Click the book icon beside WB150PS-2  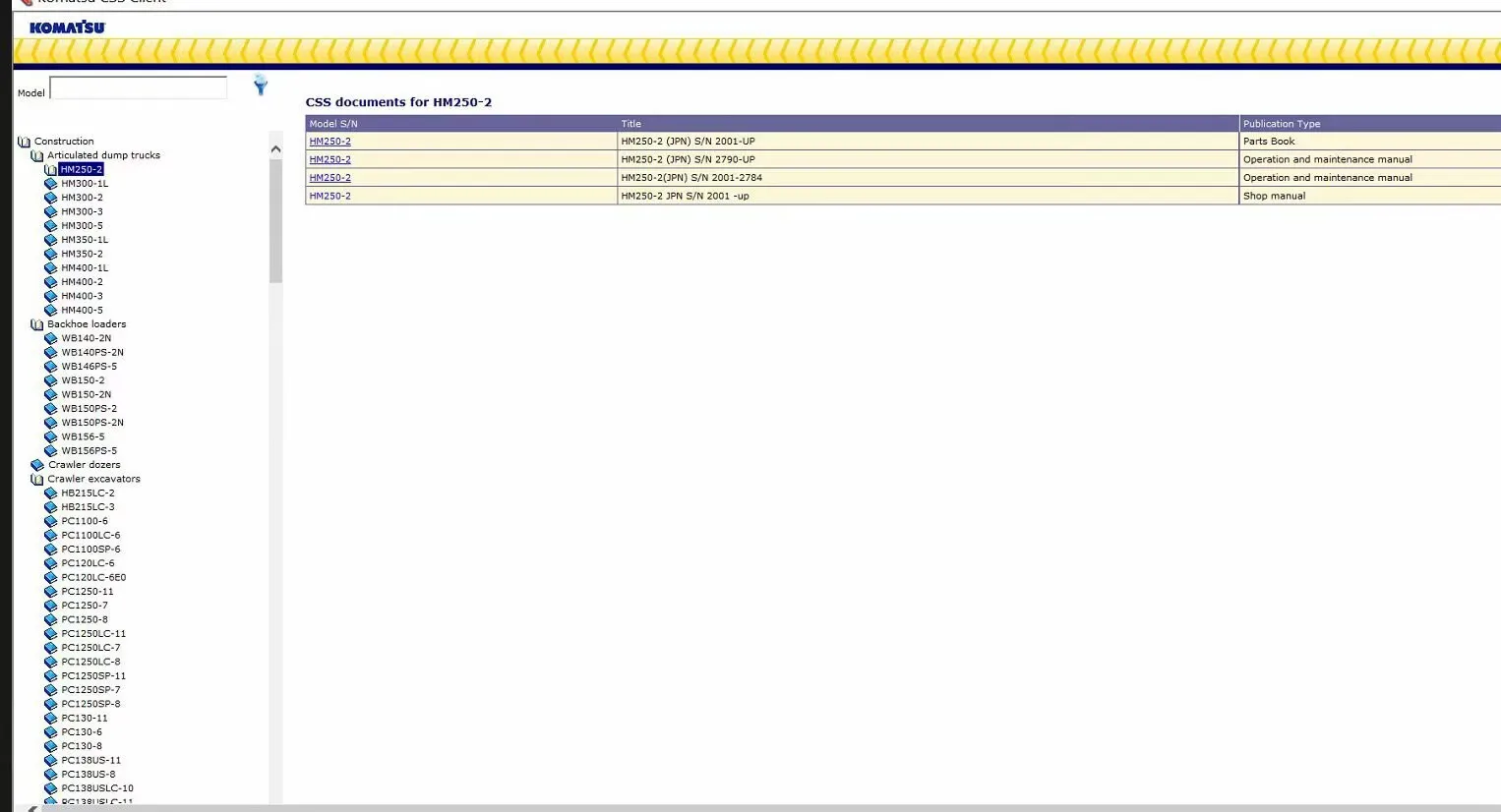click(x=51, y=409)
